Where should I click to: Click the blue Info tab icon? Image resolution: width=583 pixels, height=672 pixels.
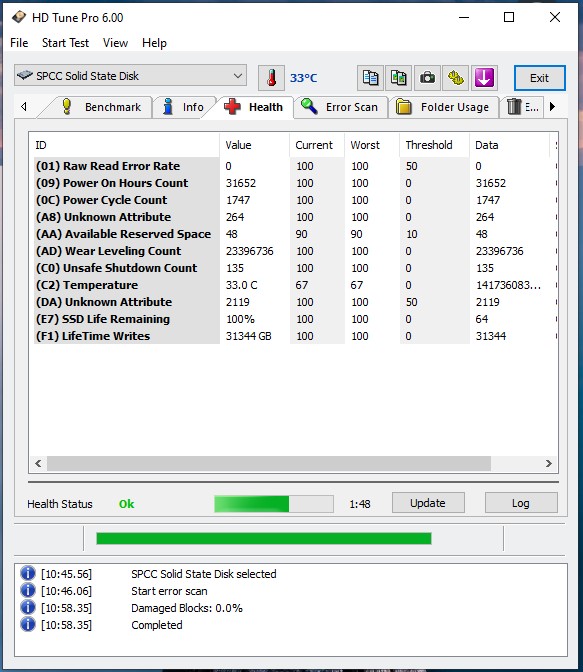(168, 107)
